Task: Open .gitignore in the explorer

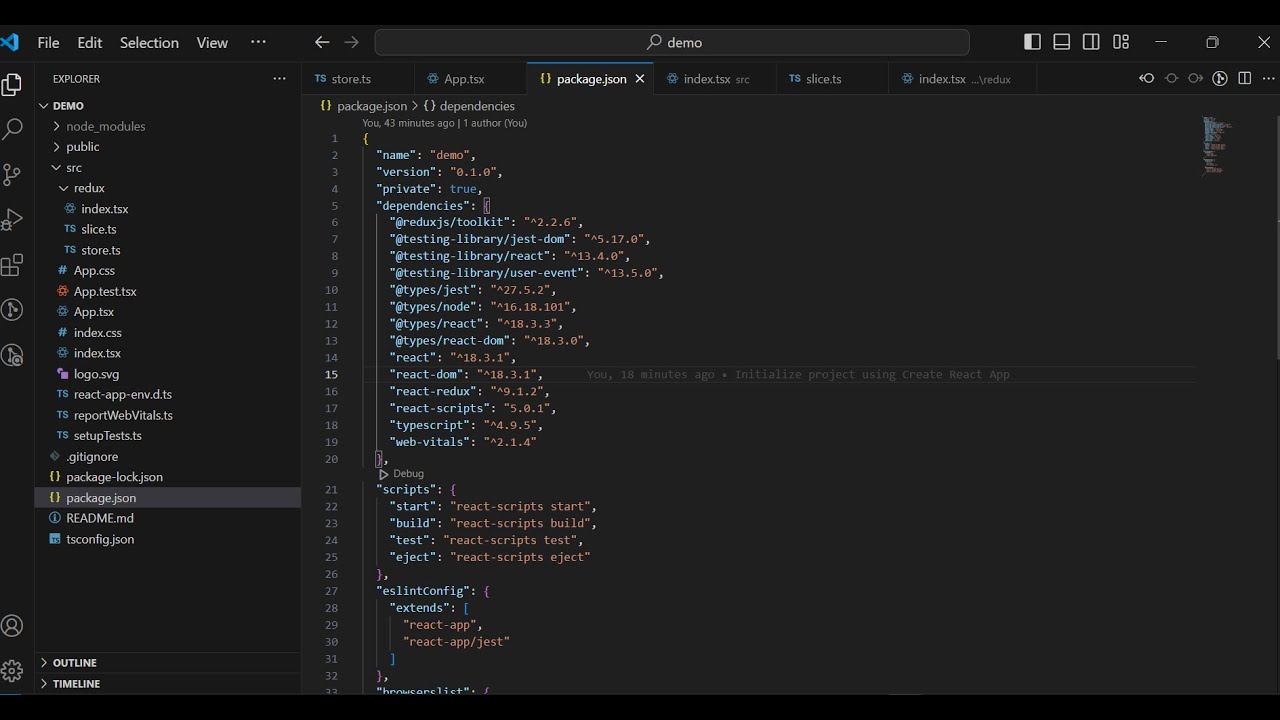Action: tap(168, 456)
